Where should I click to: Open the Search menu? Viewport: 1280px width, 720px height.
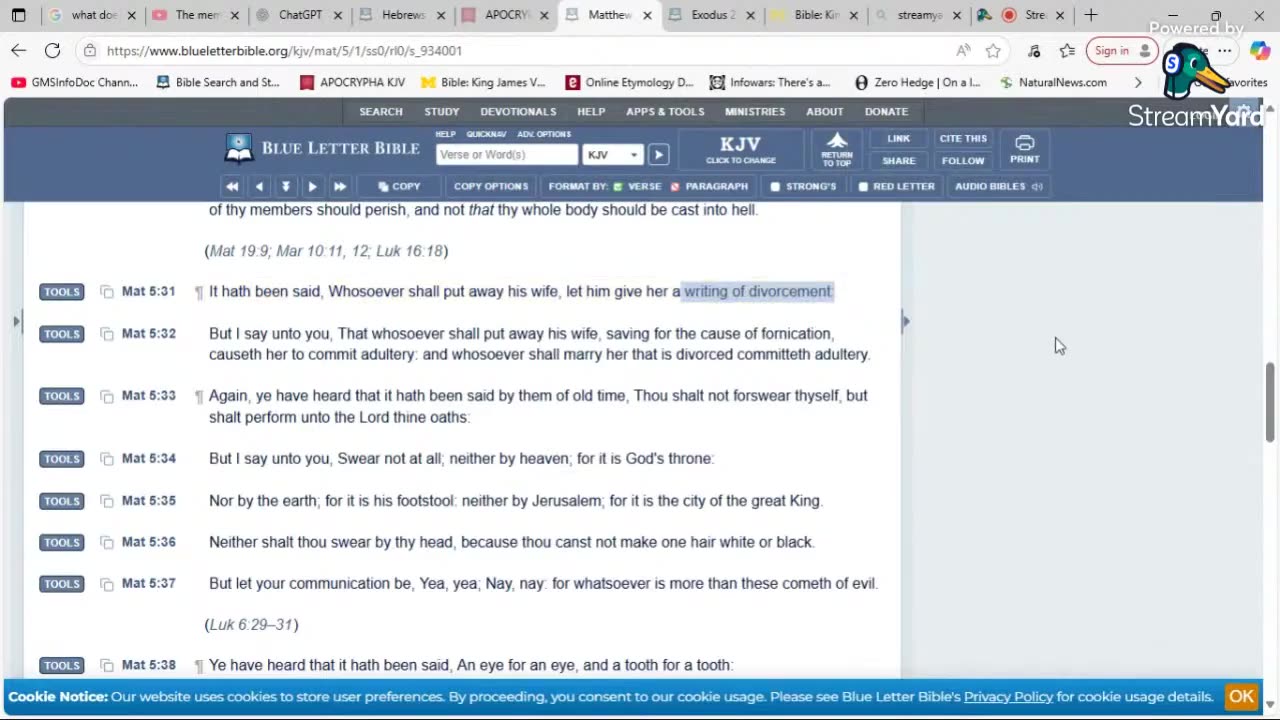pyautogui.click(x=381, y=111)
